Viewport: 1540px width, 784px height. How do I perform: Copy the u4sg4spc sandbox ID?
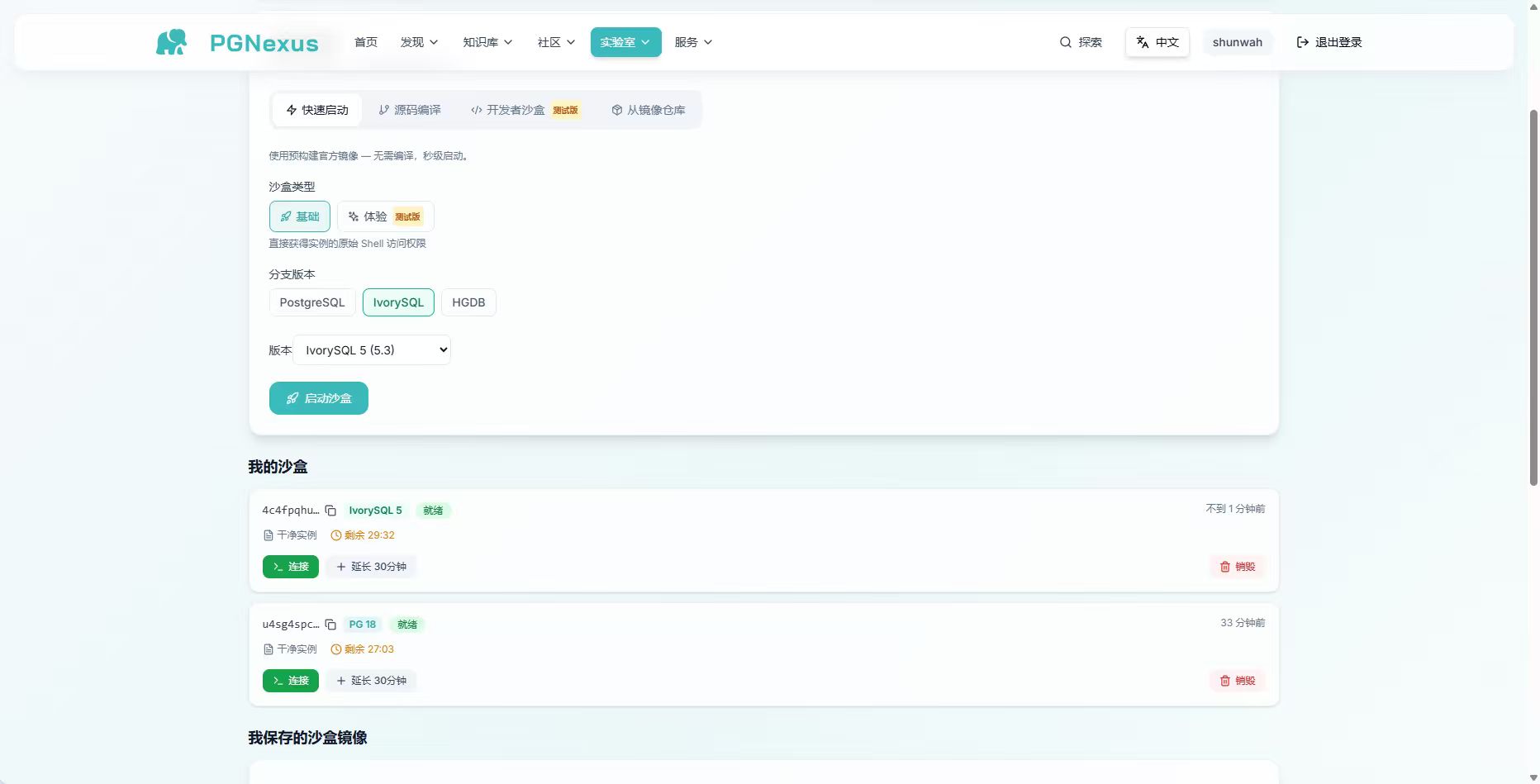(x=330, y=625)
